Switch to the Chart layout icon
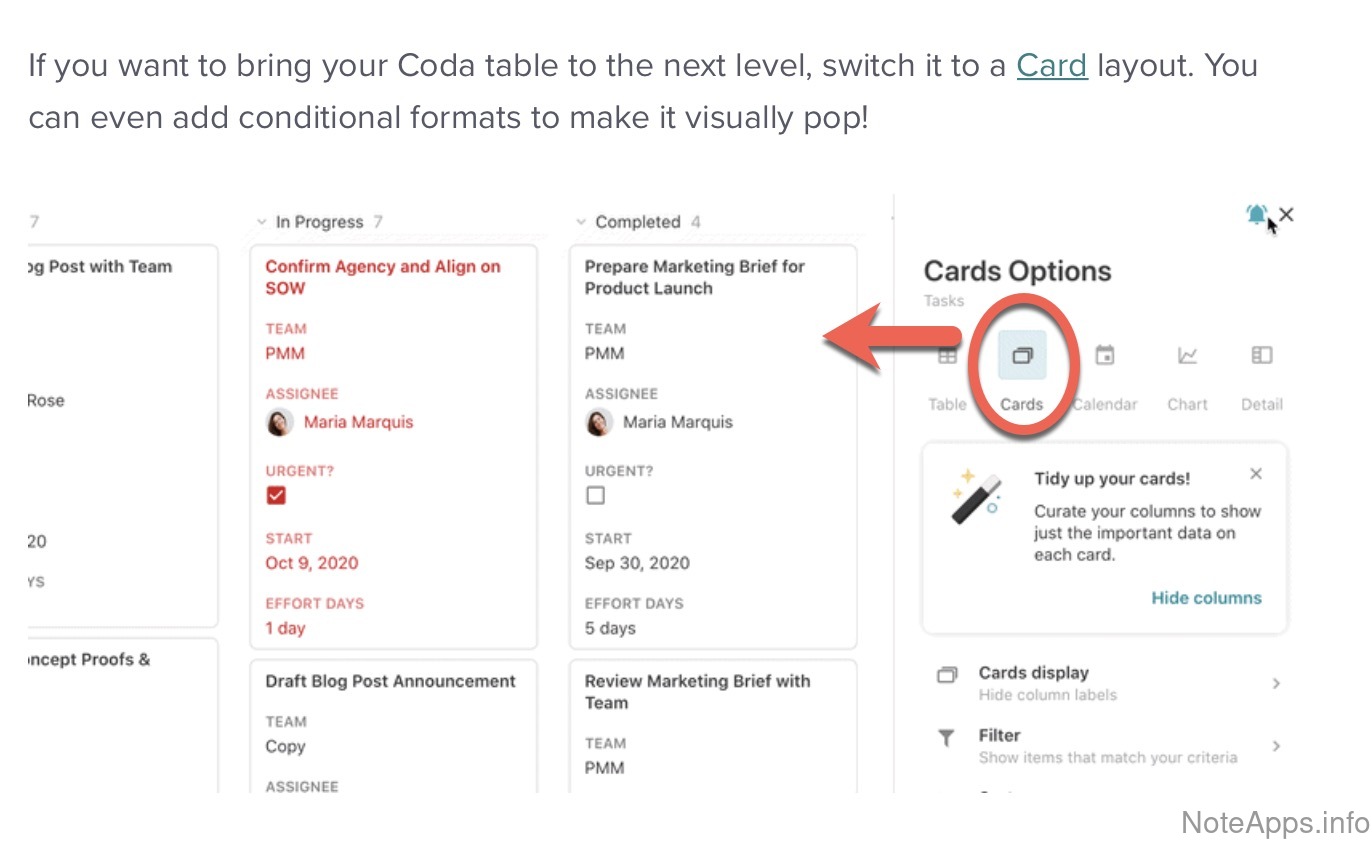The image size is (1372, 842). tap(1187, 356)
